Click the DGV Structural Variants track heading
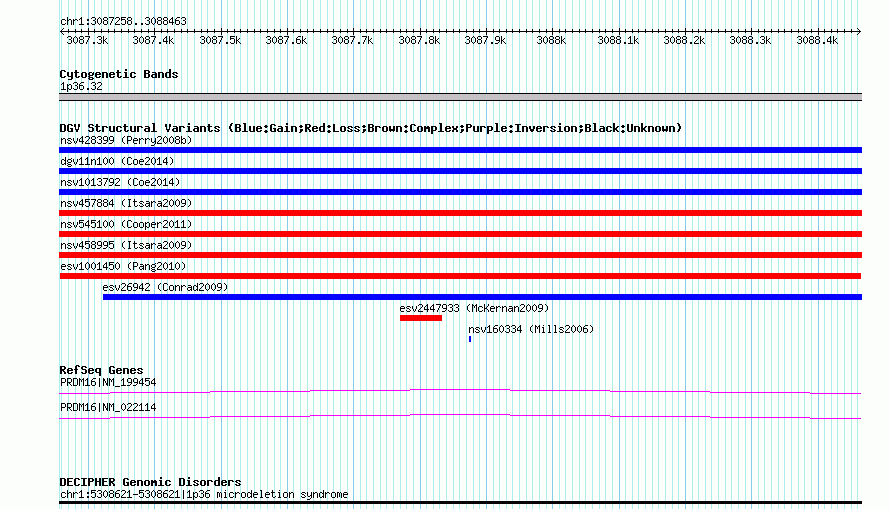This screenshot has height=509, width=890. tap(371, 128)
